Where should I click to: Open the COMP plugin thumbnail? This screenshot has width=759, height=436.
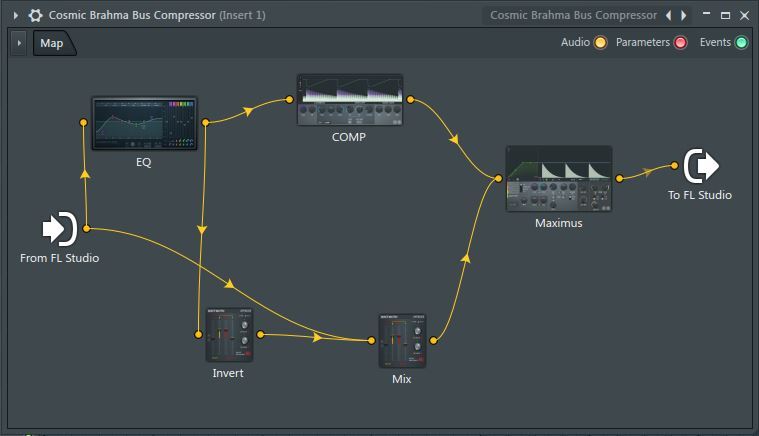[349, 100]
